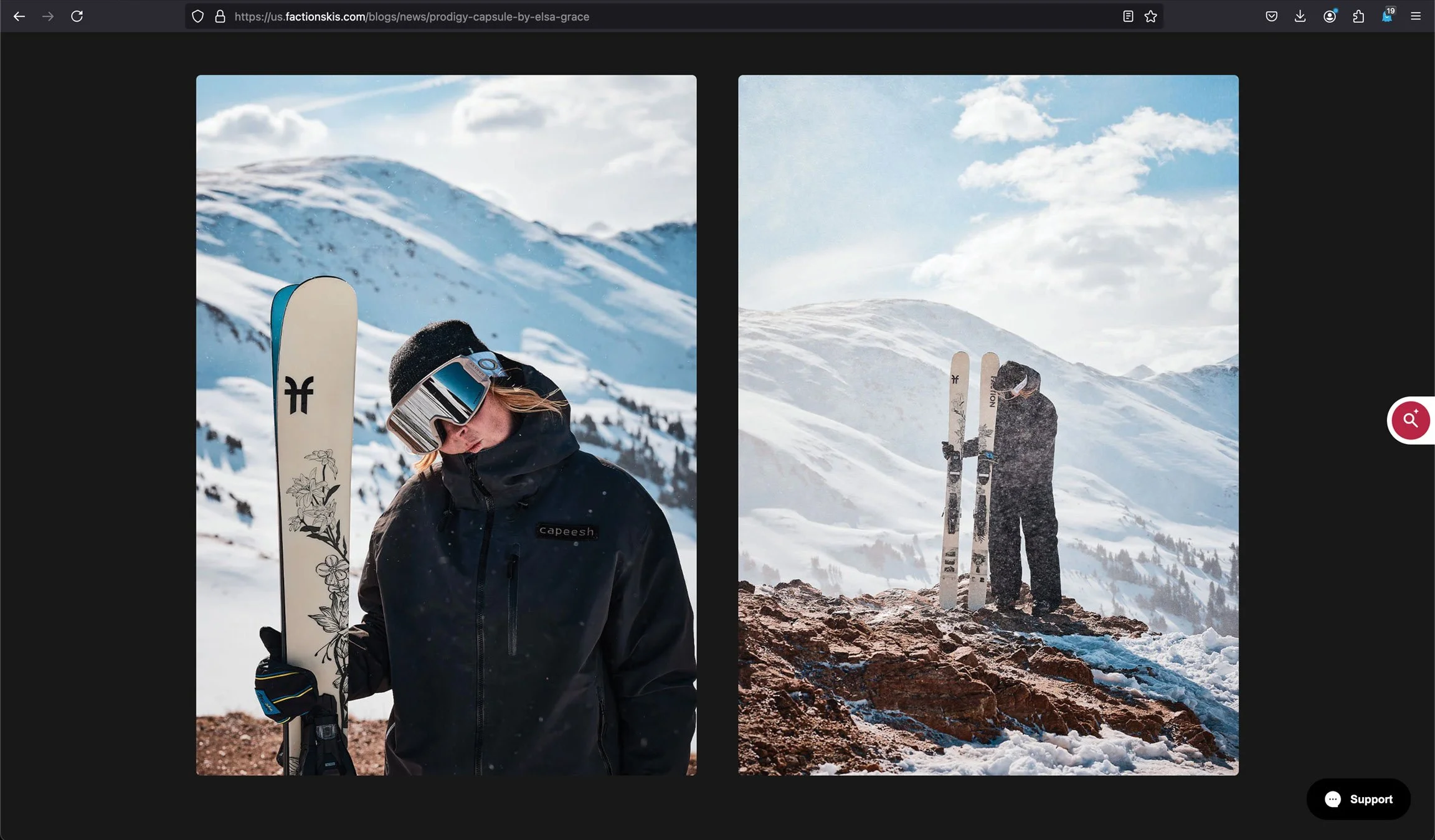Click the forward navigation arrow

pyautogui.click(x=48, y=17)
